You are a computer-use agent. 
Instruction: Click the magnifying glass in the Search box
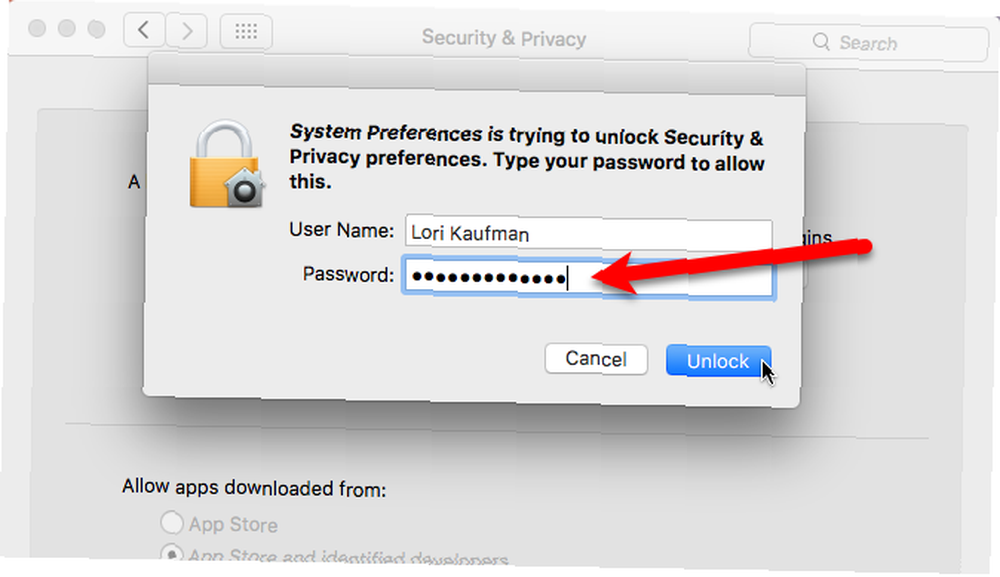click(x=821, y=42)
